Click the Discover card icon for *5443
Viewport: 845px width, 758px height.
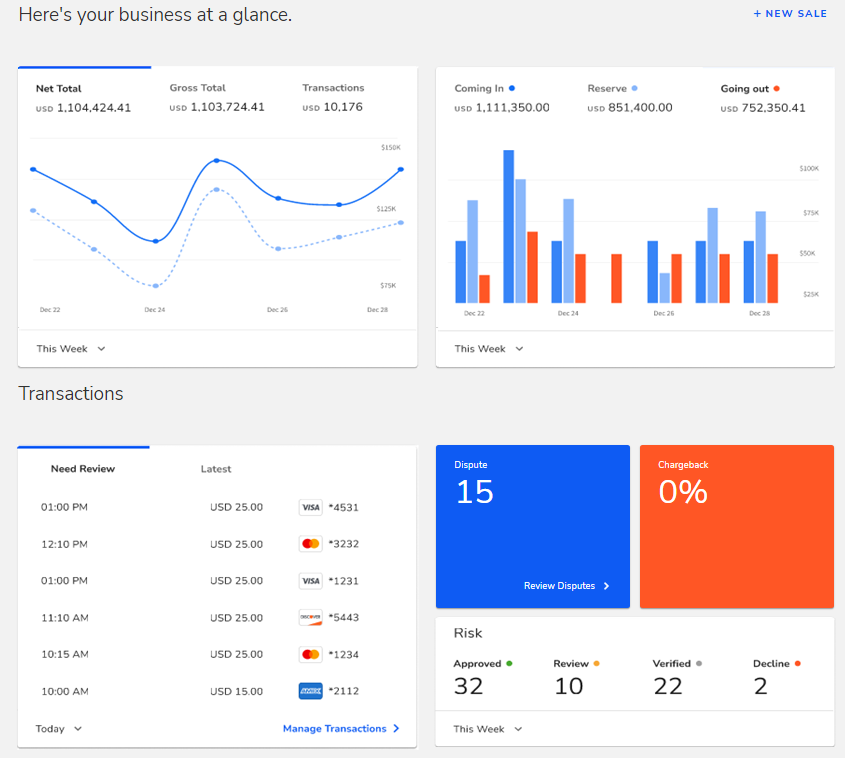tap(310, 617)
